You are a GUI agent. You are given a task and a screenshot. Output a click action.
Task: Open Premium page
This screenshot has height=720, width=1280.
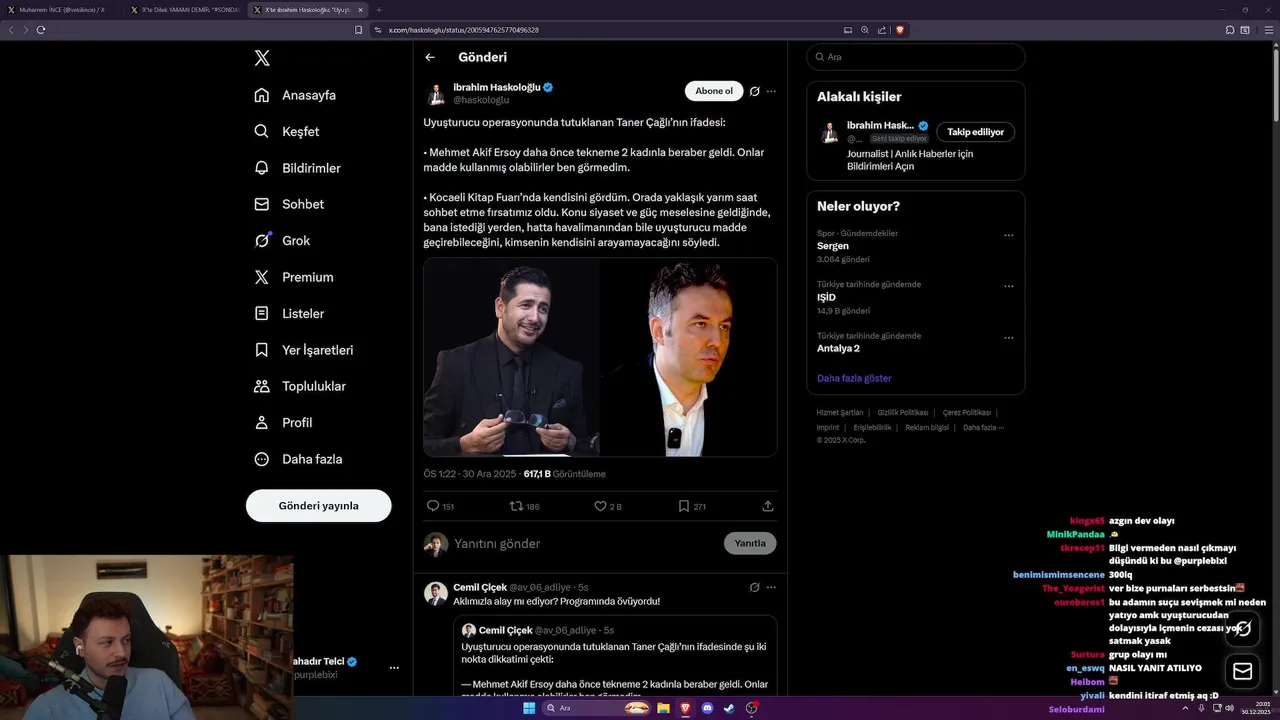coord(294,277)
